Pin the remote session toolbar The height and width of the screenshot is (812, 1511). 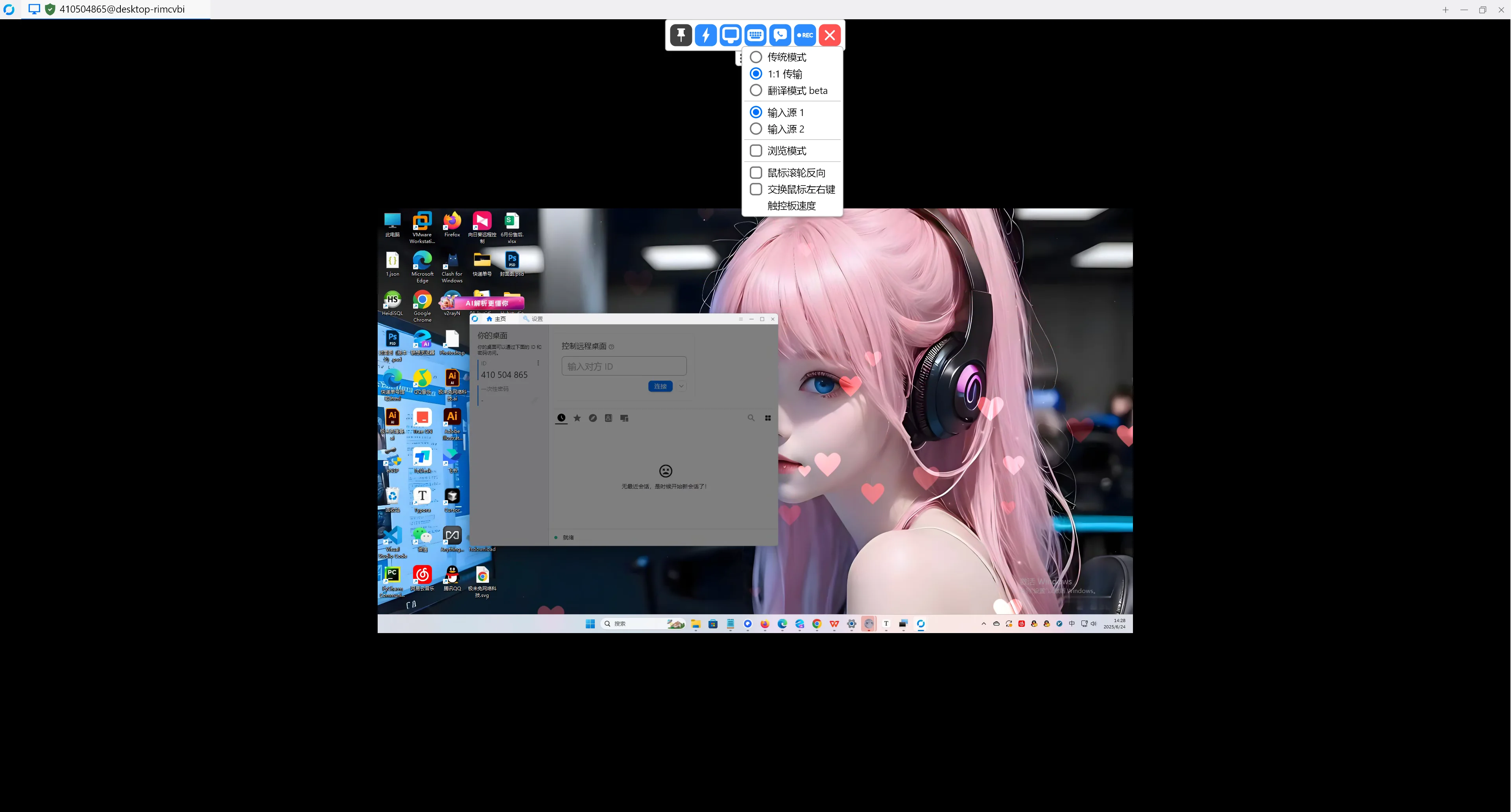pos(681,35)
